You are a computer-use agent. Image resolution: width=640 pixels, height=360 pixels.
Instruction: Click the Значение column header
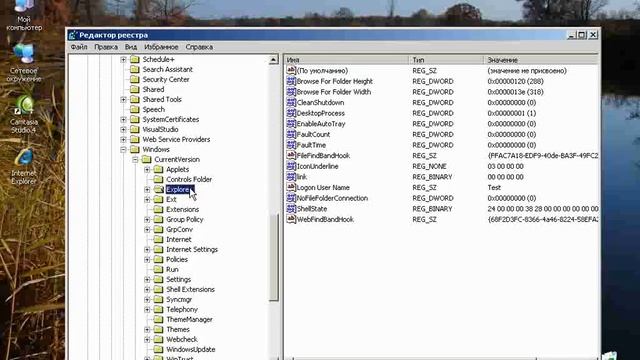click(x=541, y=60)
